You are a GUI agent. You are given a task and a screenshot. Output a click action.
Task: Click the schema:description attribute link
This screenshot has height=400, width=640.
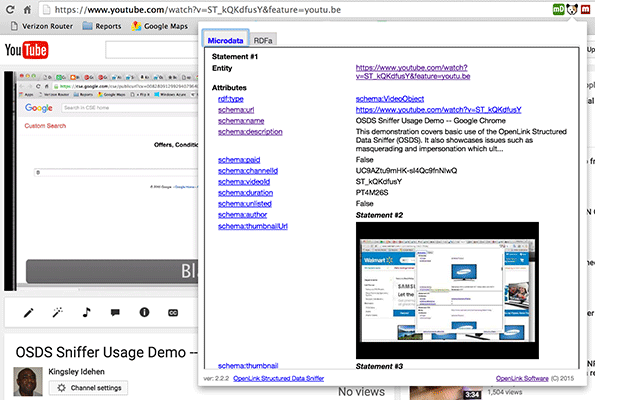coord(250,132)
